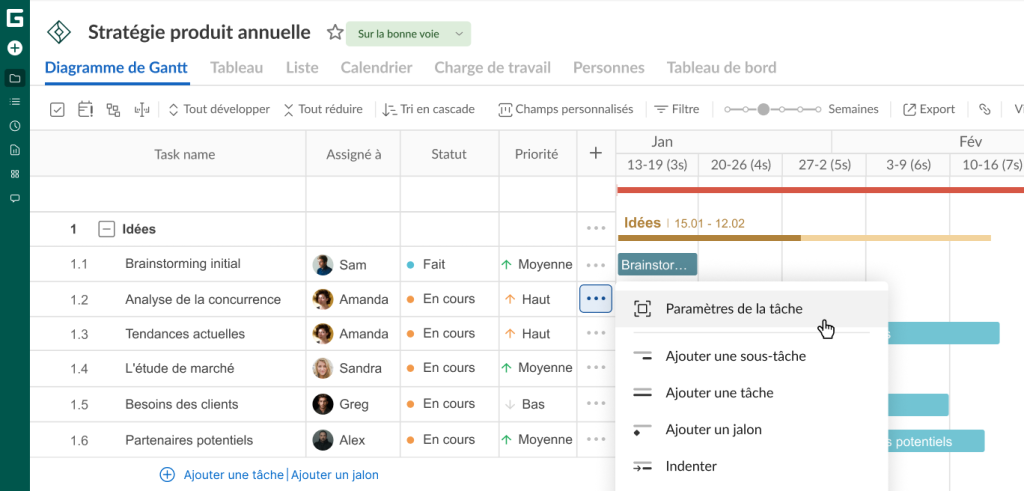This screenshot has width=1024, height=491.
Task: Open the three-dot menu for Besoins des clients
Action: point(596,404)
